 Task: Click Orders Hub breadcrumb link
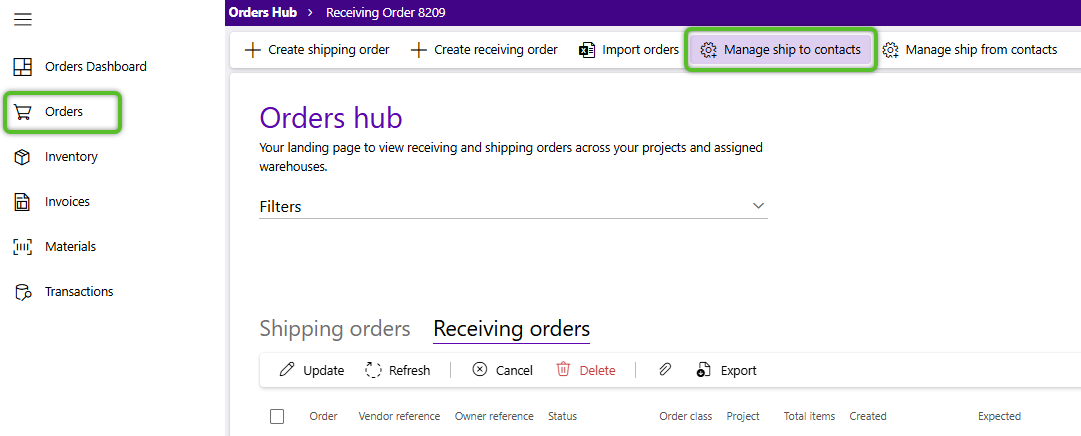pos(263,13)
